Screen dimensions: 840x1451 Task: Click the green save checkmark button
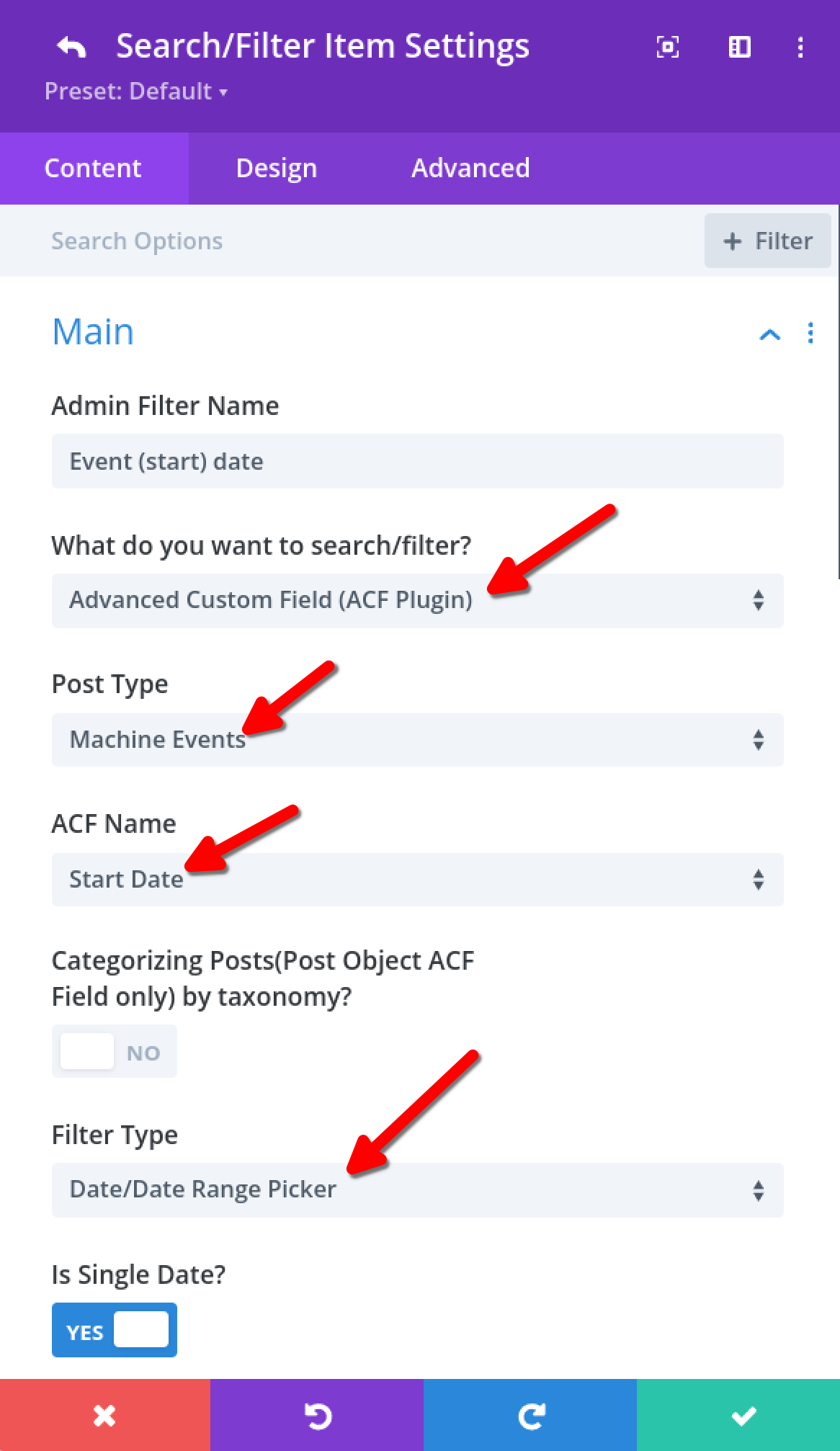742,1416
